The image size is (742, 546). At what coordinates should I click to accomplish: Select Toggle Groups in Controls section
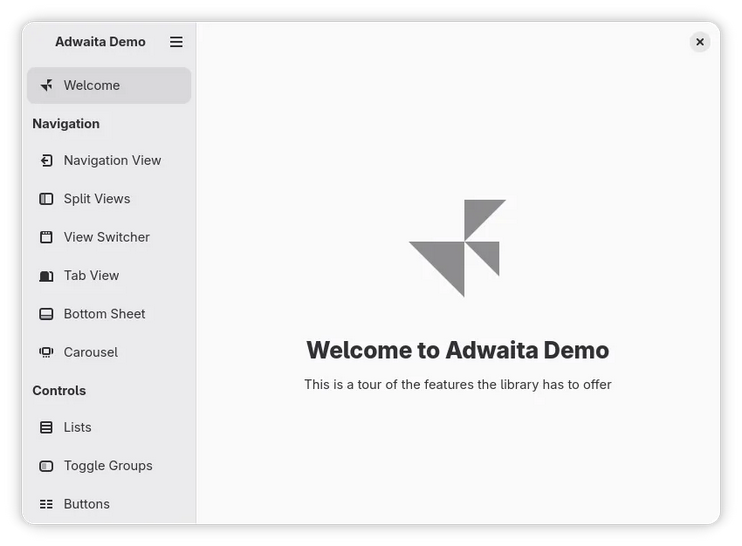pos(108,466)
